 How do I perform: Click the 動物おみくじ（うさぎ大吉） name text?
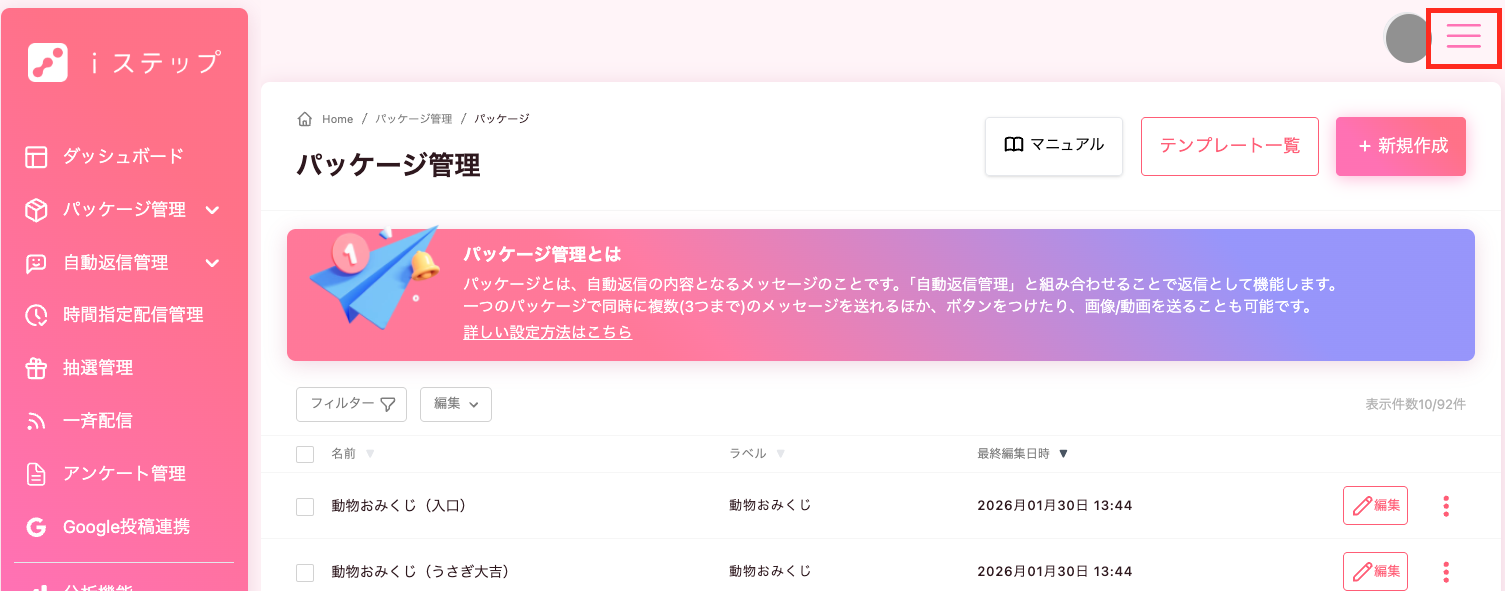click(420, 572)
